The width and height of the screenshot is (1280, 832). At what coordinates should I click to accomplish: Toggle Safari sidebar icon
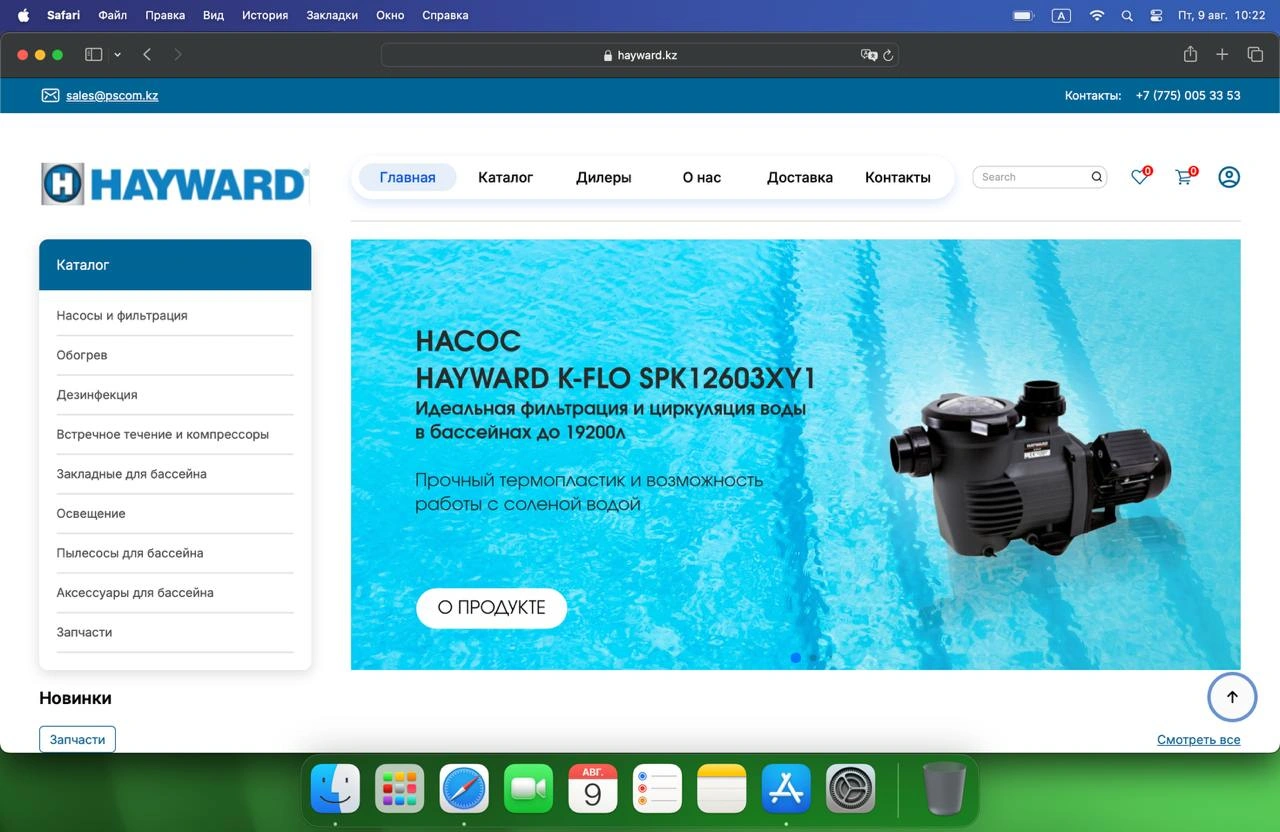tap(94, 55)
